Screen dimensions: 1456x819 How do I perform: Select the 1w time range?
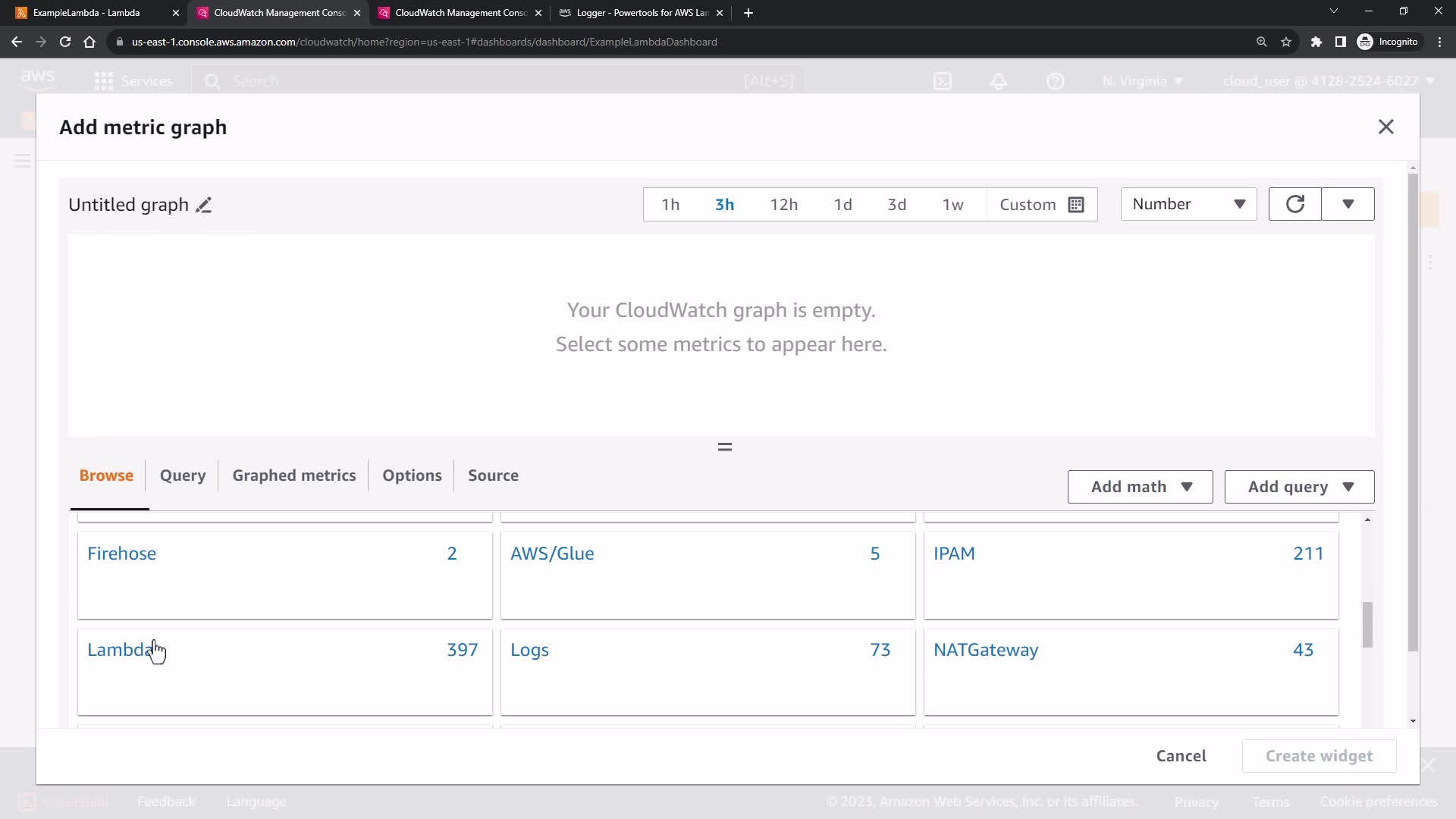pyautogui.click(x=952, y=205)
